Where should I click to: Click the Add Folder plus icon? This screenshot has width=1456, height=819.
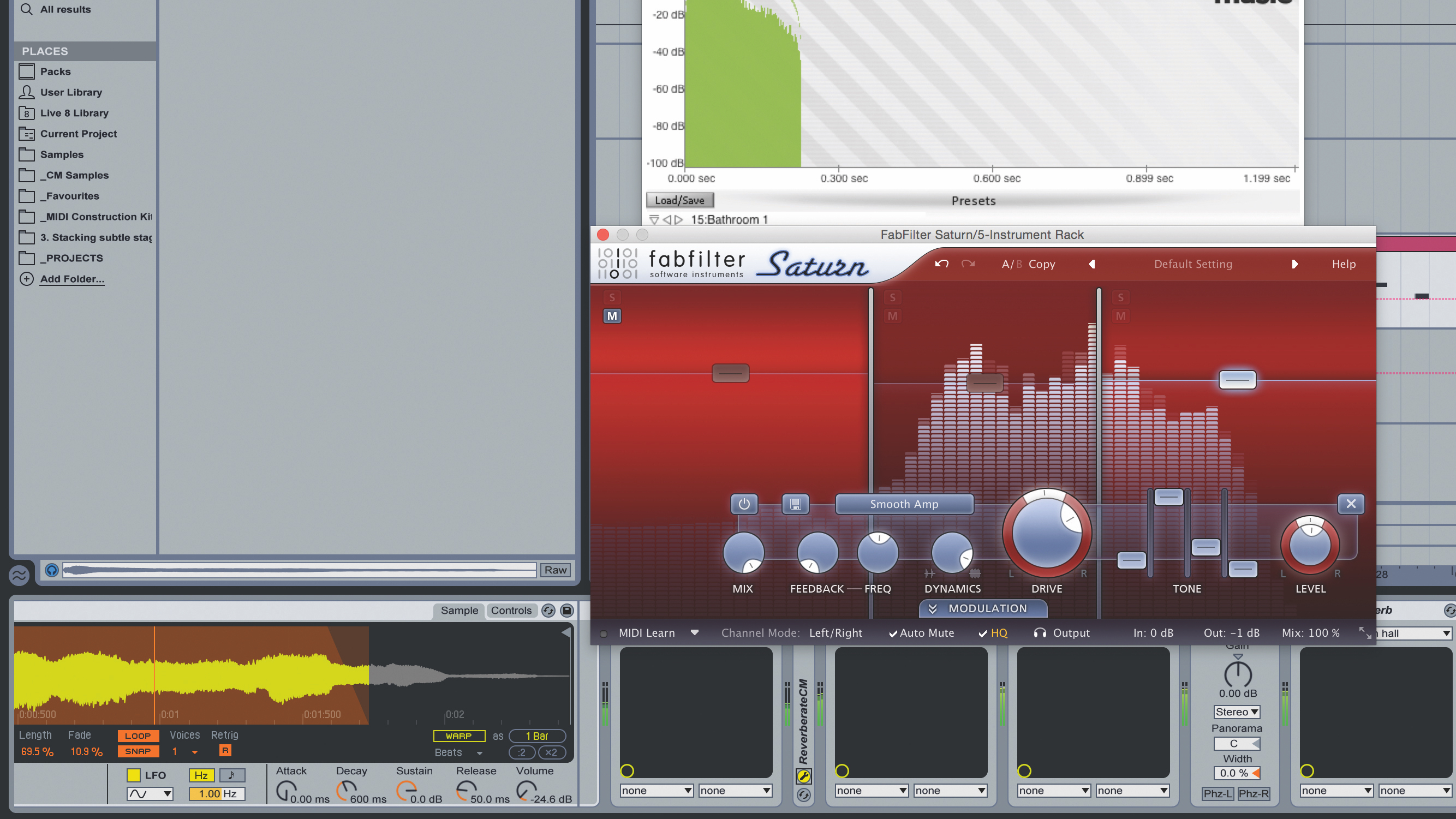coord(27,279)
